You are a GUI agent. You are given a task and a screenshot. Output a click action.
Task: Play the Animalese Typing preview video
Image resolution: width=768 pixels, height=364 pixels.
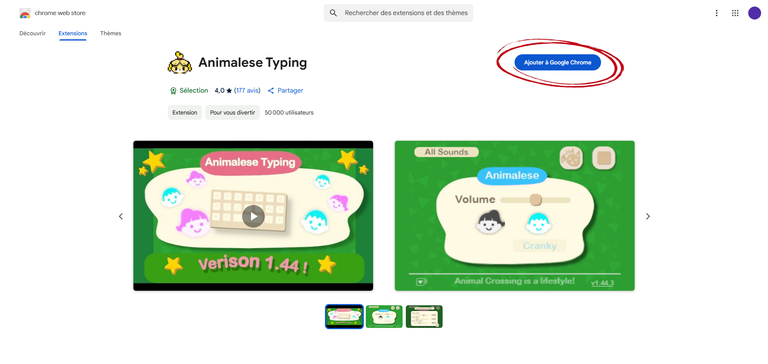click(253, 216)
